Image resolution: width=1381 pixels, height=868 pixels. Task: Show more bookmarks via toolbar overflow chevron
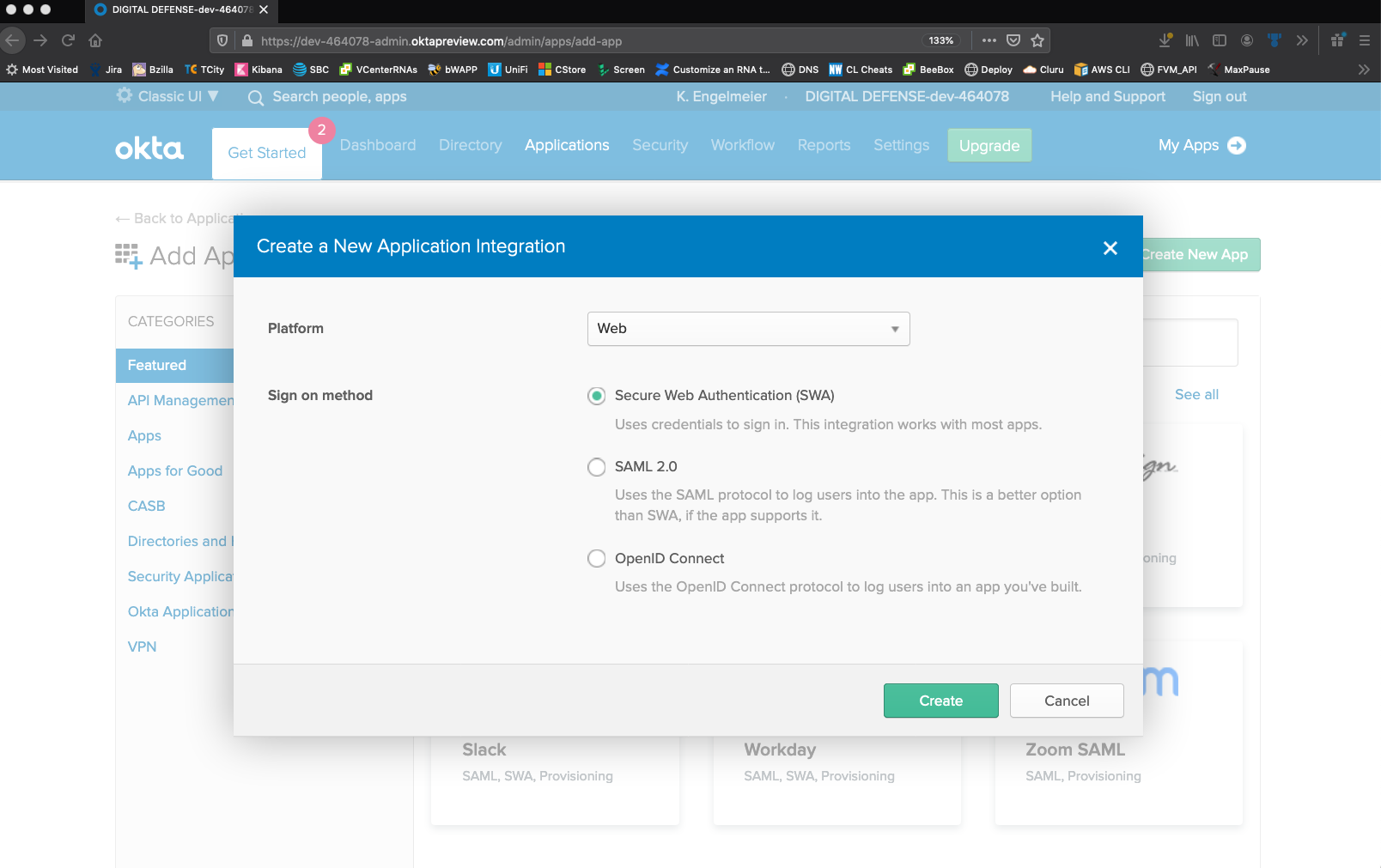tap(1363, 70)
